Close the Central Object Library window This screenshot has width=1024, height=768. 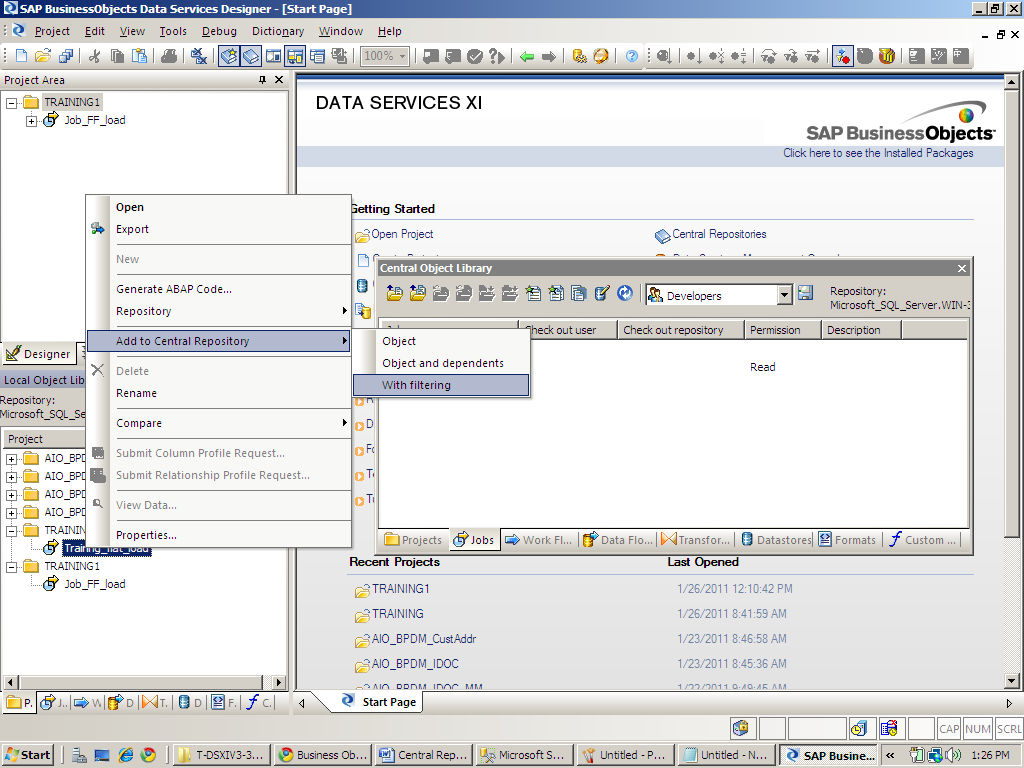(961, 268)
